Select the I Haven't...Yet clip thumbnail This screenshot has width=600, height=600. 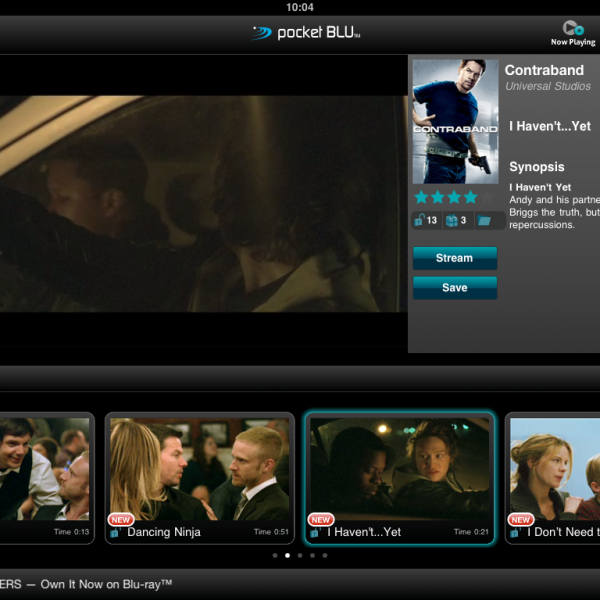[399, 470]
